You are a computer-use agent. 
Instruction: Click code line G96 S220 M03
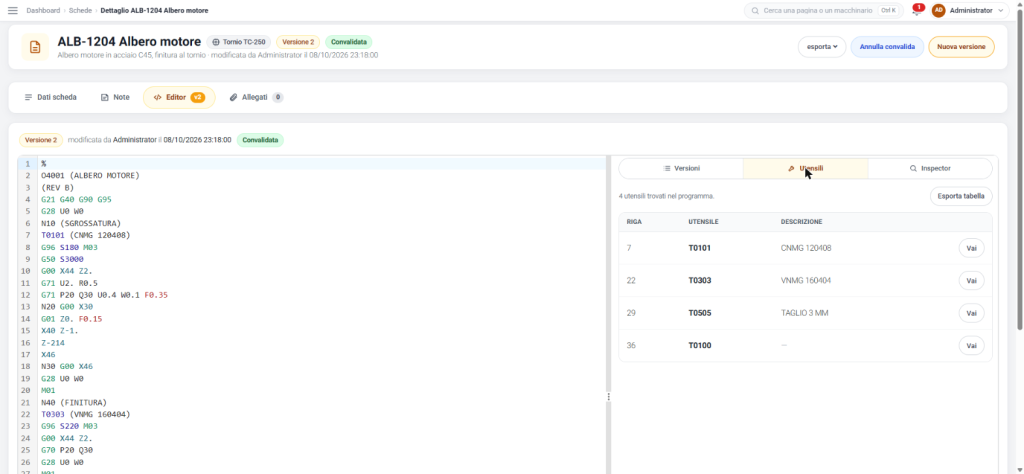pyautogui.click(x=69, y=426)
